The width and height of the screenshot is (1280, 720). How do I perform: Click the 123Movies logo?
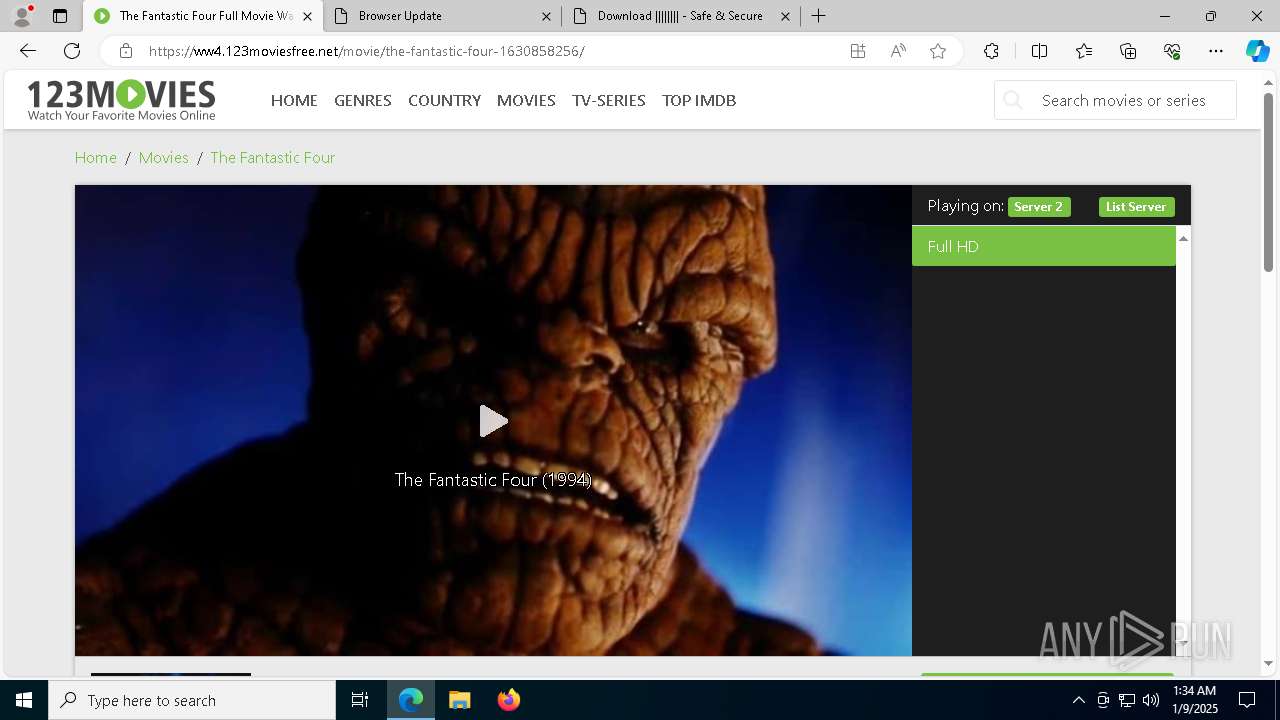(121, 100)
